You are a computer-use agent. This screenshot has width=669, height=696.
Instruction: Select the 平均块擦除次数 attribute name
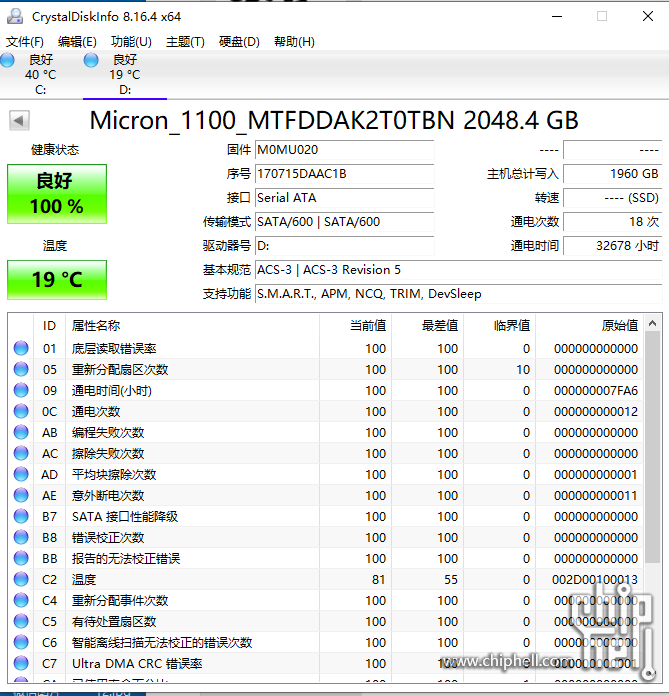[114, 475]
